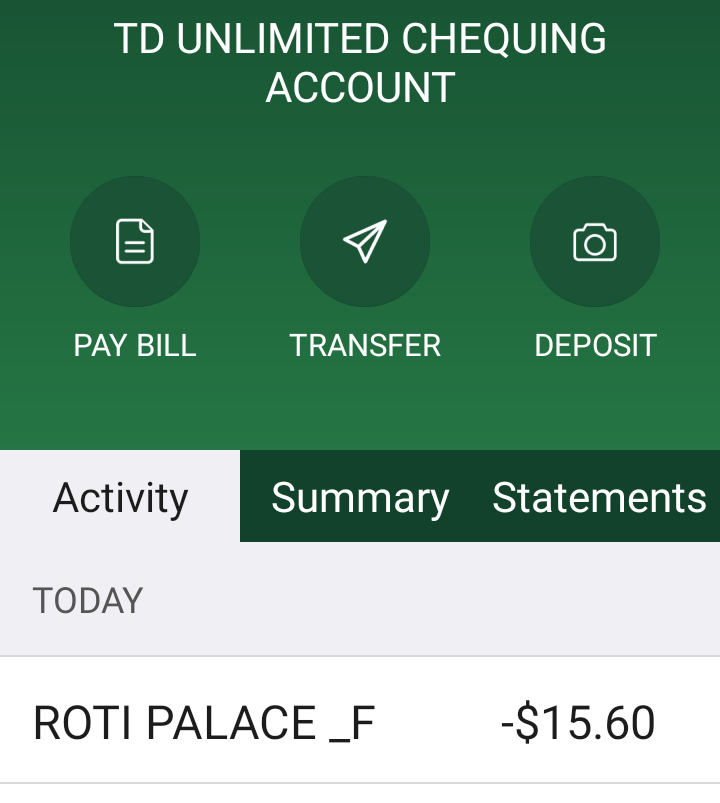Tap the word UNLIMITED in the header
Viewport: 720px width, 803px height.
[x=284, y=39]
